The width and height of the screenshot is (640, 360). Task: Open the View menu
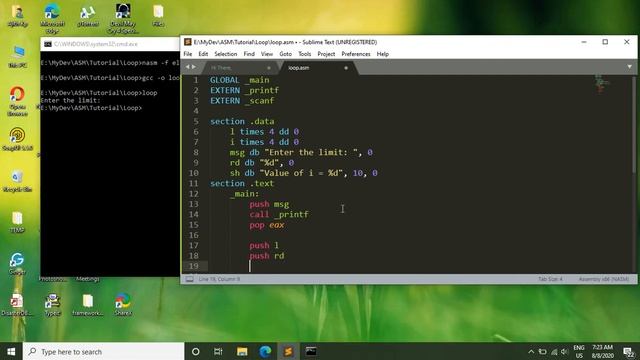pyautogui.click(x=267, y=54)
